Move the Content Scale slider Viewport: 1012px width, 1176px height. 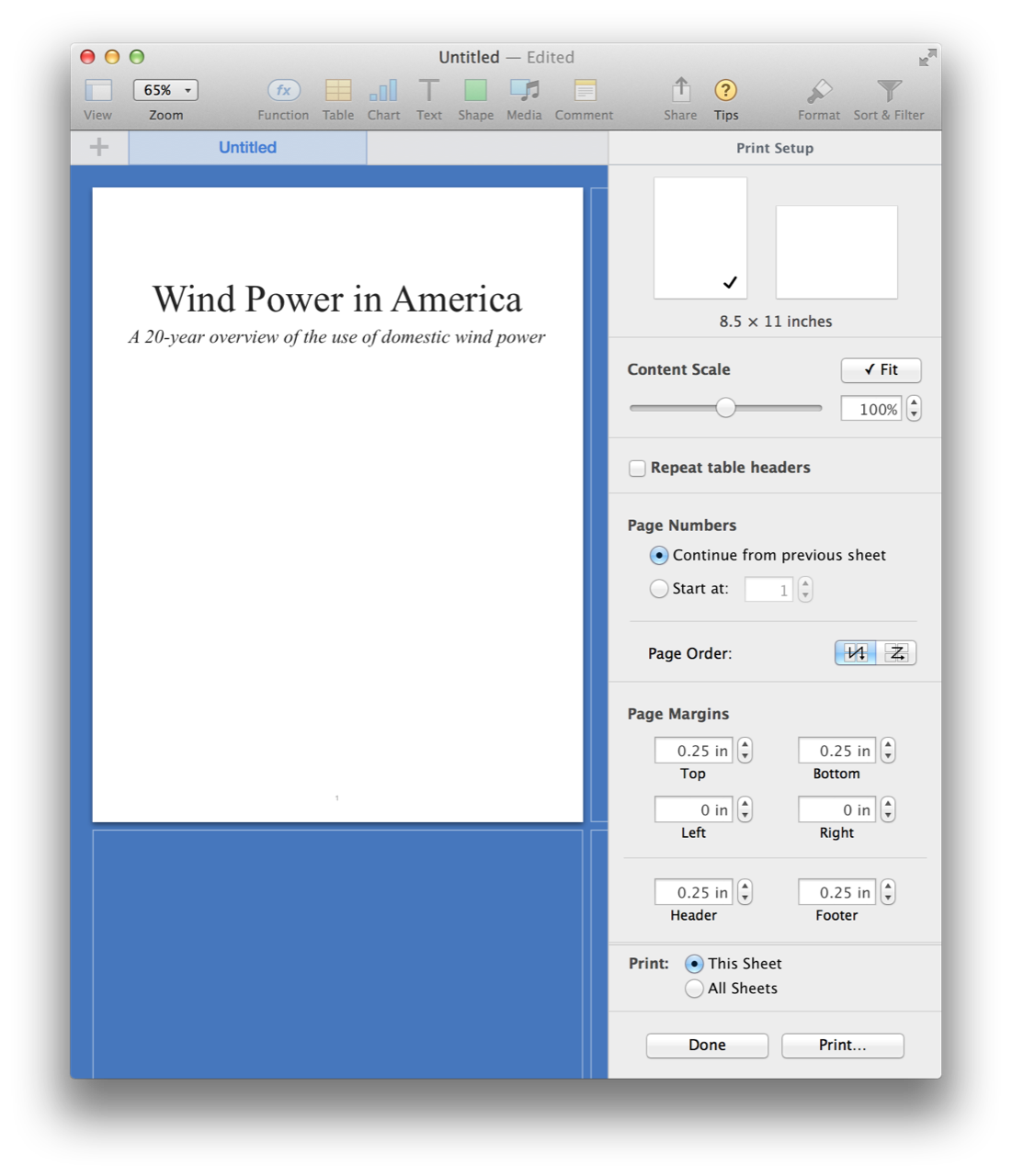[726, 408]
